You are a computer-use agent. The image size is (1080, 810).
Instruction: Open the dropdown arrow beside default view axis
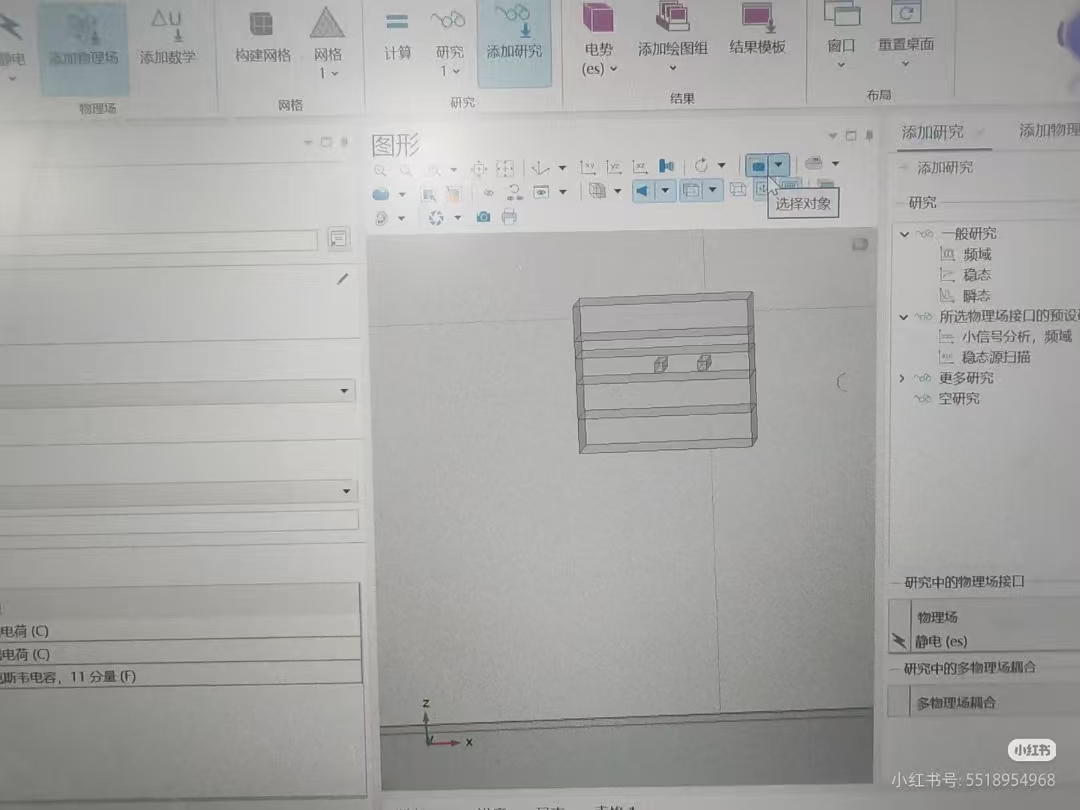pos(562,167)
